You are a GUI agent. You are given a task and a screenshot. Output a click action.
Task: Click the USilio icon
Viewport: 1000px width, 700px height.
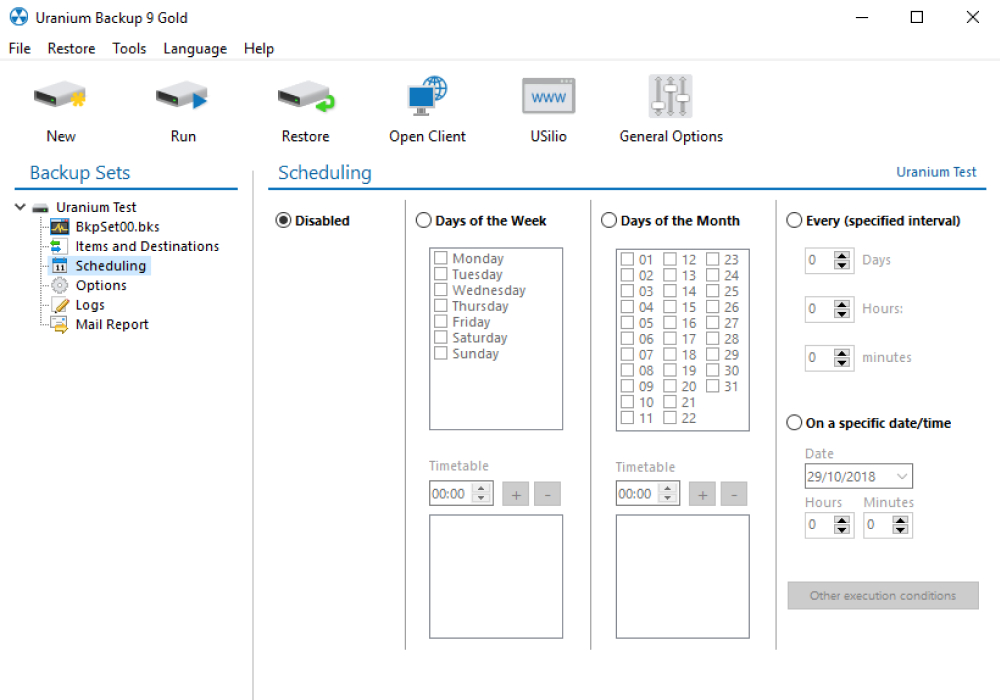pos(547,95)
